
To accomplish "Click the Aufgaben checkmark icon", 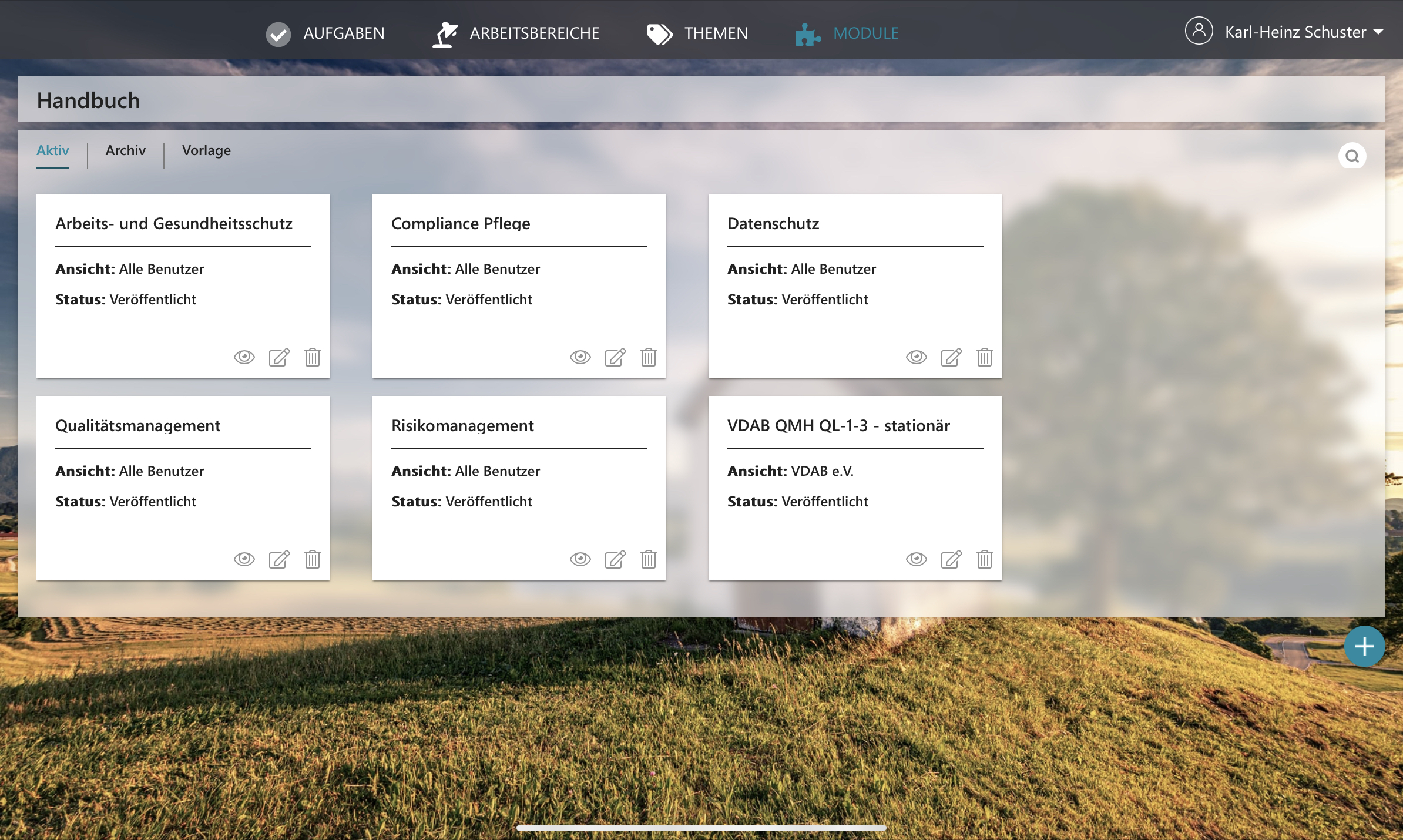I will [x=278, y=34].
